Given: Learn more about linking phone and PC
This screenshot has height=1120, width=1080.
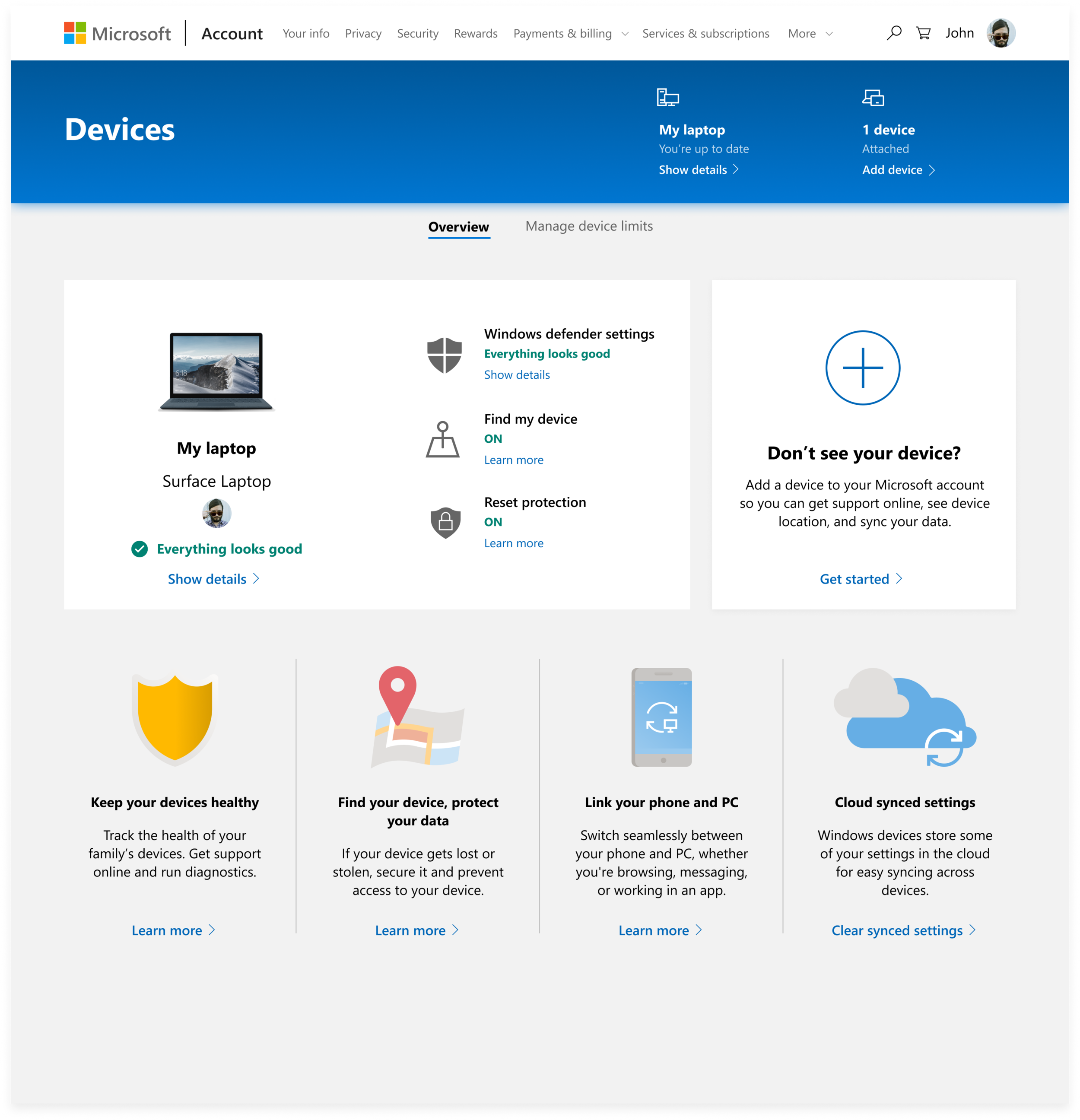Looking at the screenshot, I should click(660, 930).
